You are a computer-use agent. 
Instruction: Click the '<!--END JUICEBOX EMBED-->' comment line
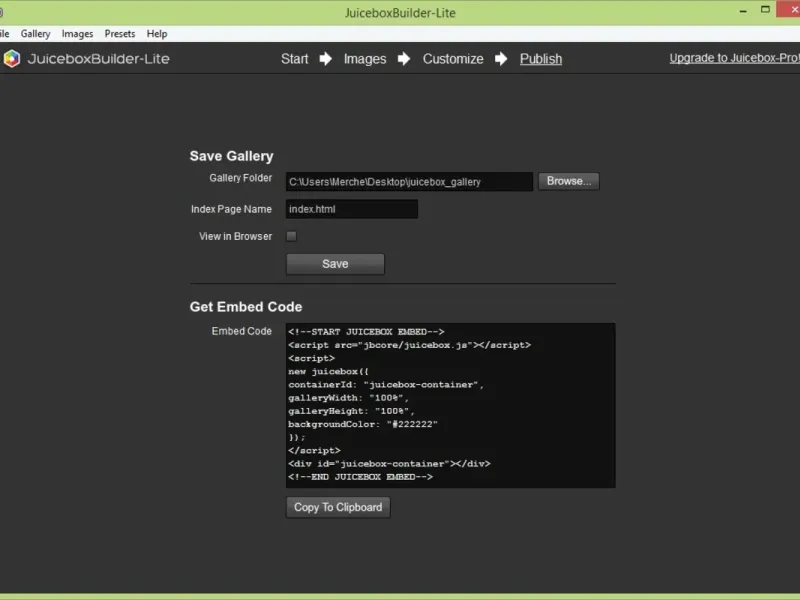360,477
